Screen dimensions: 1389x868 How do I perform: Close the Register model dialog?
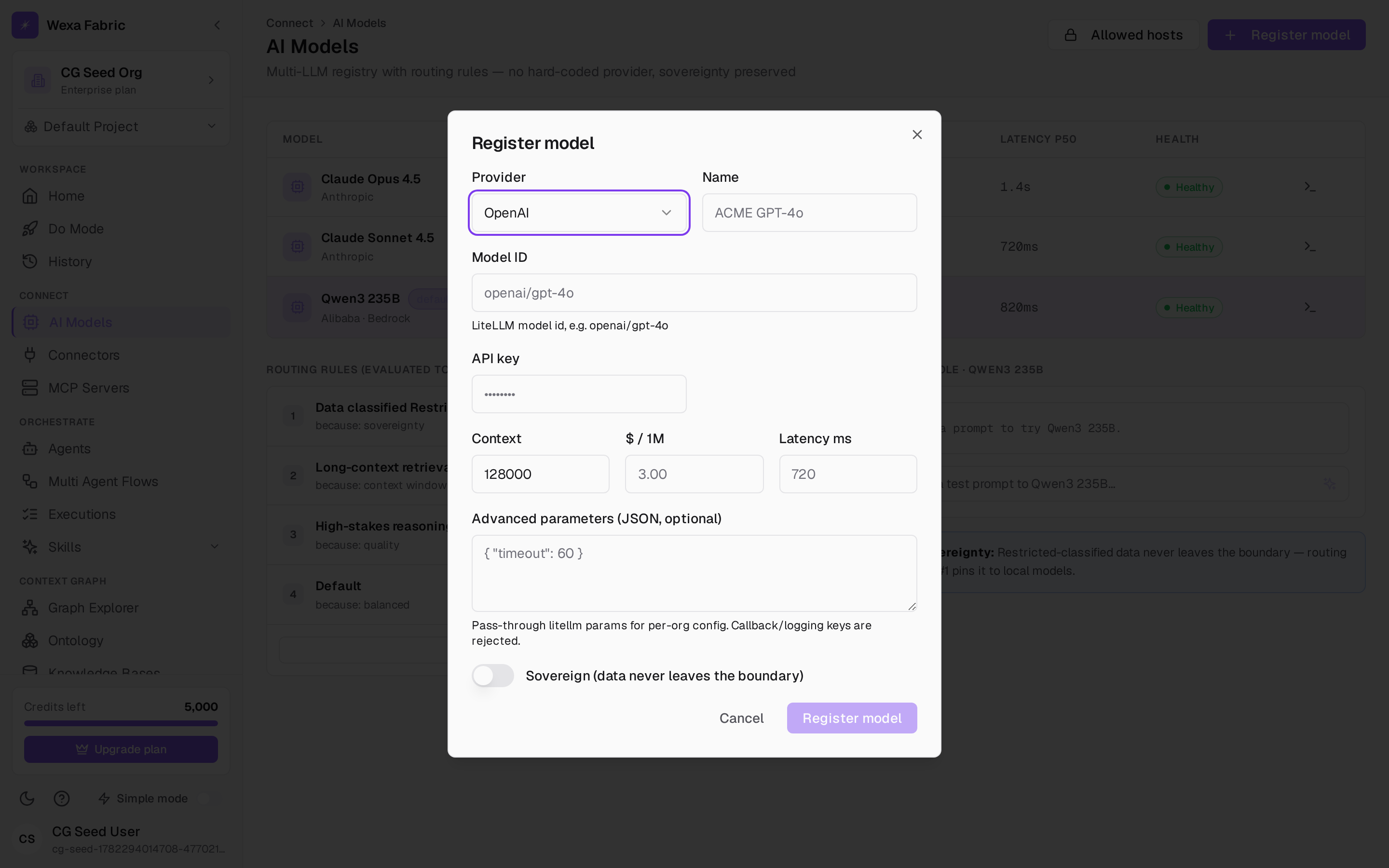[x=917, y=135]
